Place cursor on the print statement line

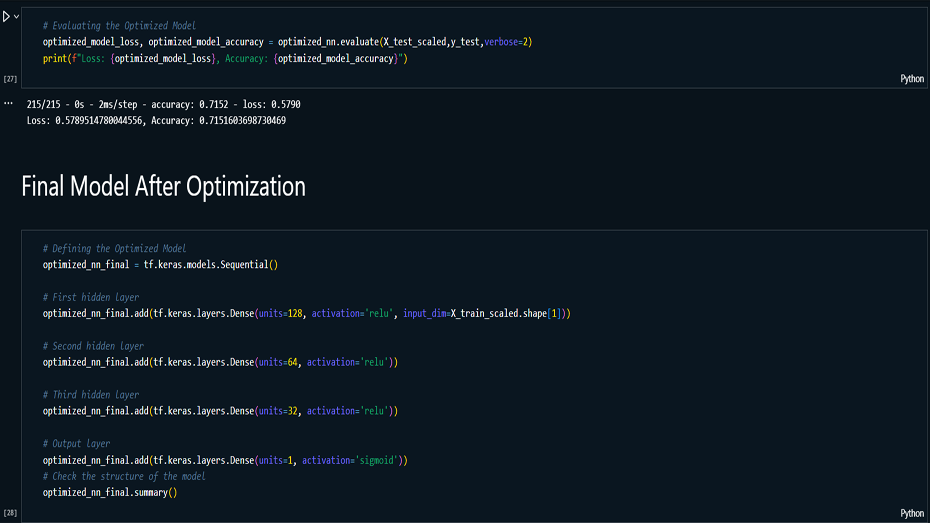click(225, 59)
